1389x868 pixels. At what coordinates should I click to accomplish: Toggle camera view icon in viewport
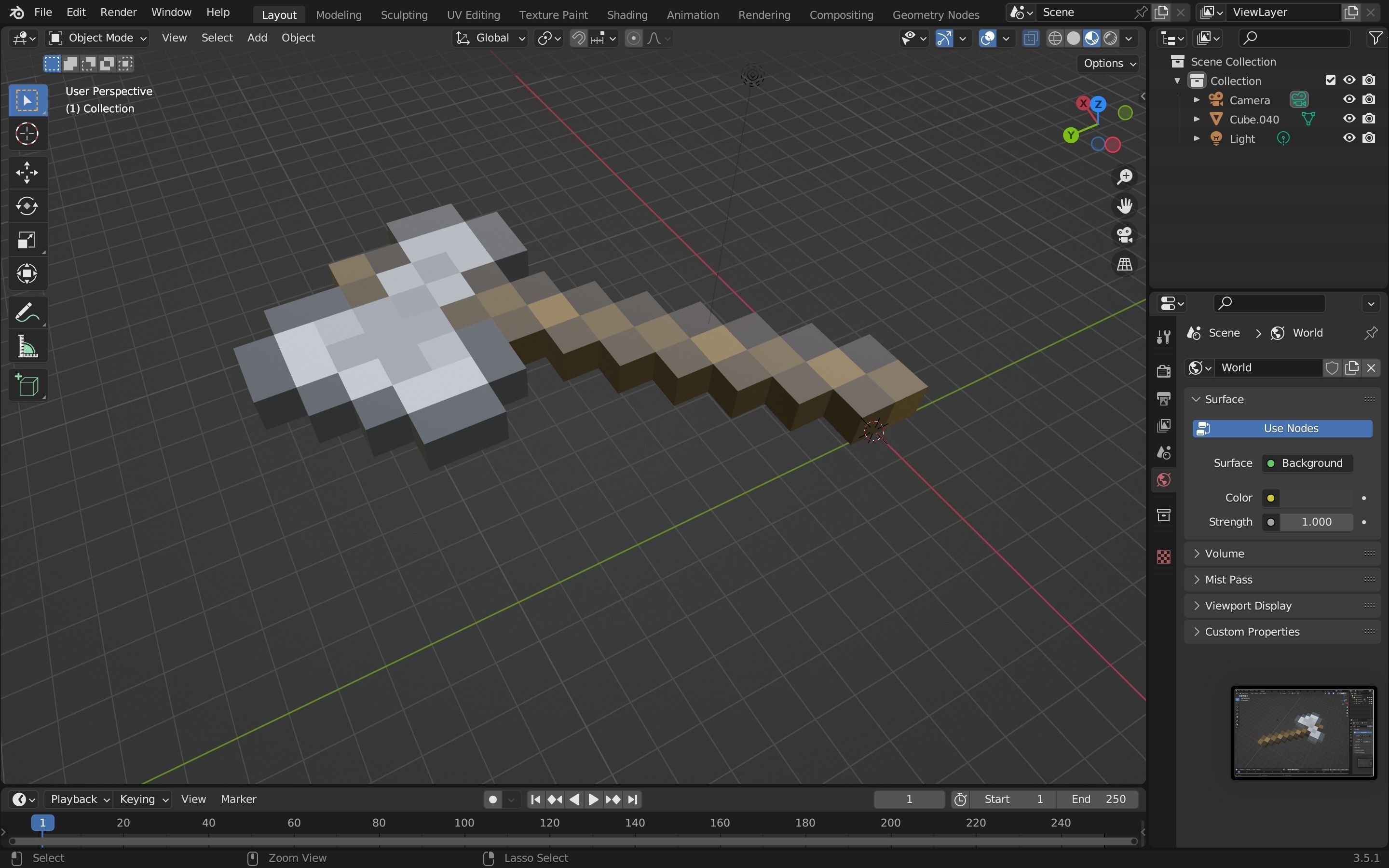(x=1124, y=235)
